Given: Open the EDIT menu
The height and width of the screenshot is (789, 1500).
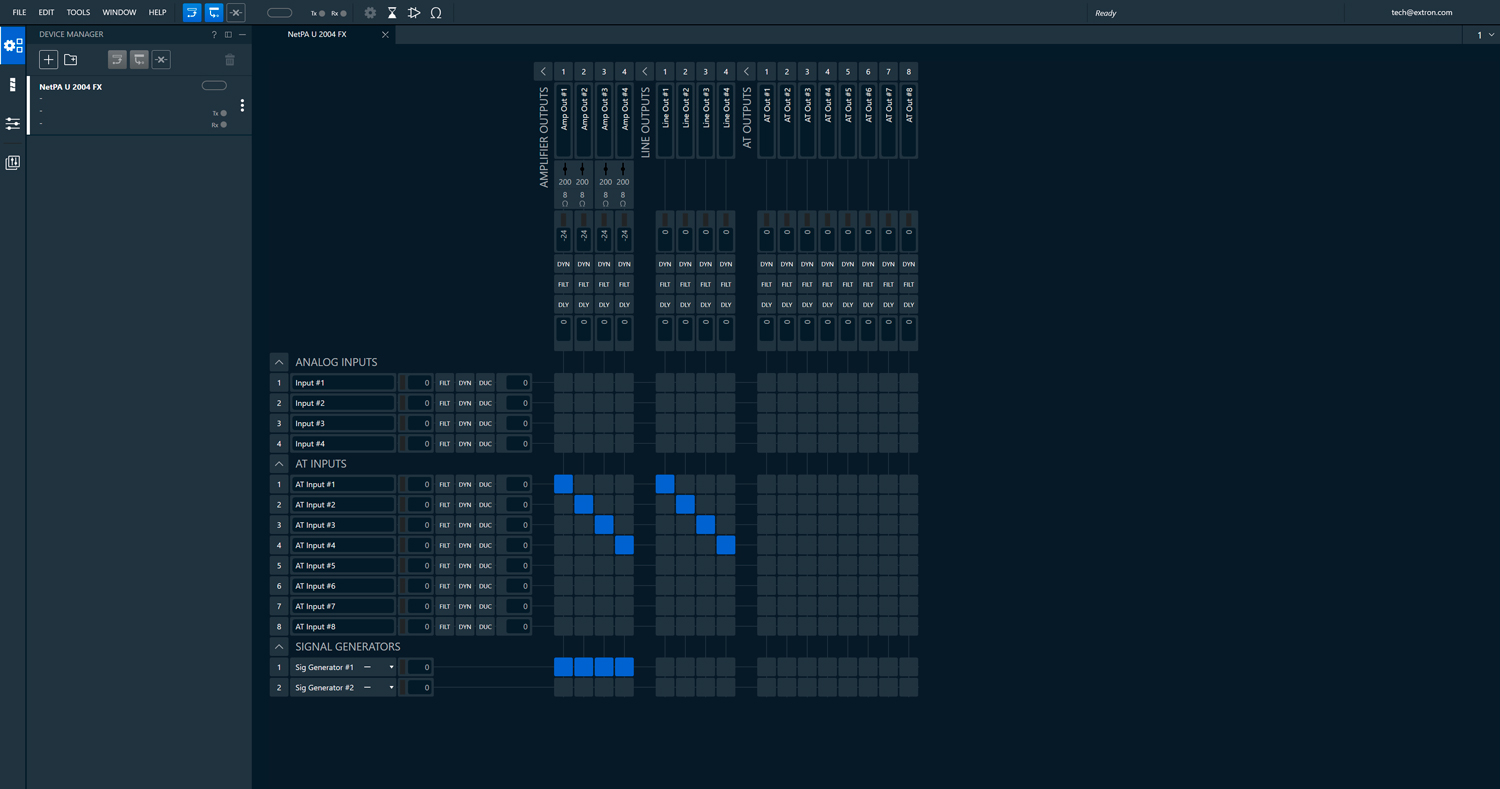Looking at the screenshot, I should (46, 13).
